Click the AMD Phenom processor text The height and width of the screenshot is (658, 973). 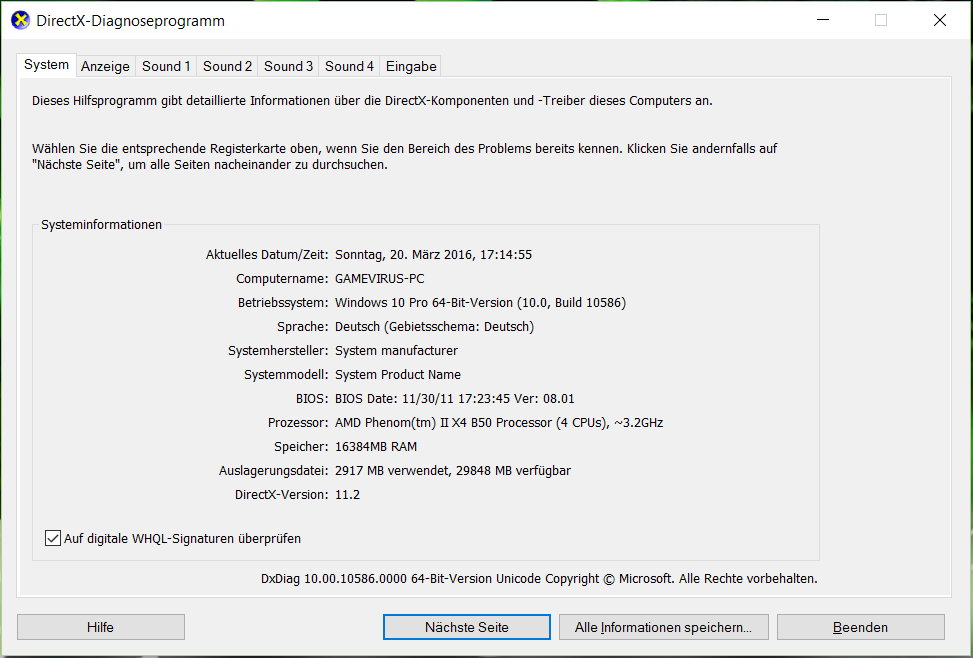[498, 423]
